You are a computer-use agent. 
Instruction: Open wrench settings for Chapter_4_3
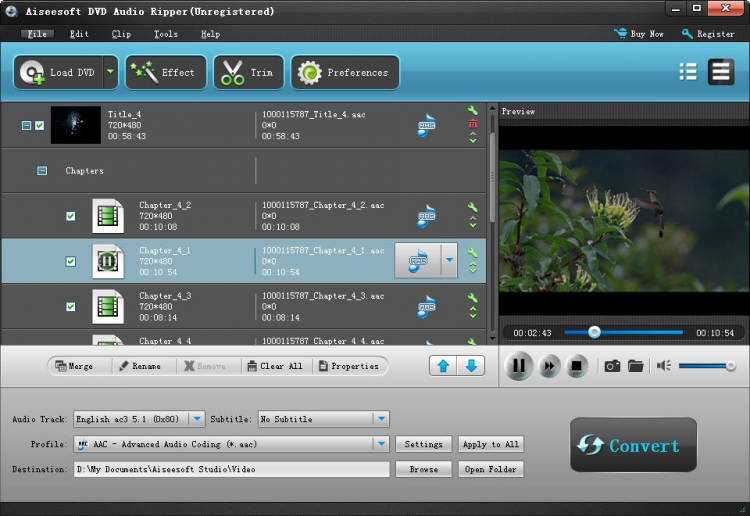click(473, 297)
